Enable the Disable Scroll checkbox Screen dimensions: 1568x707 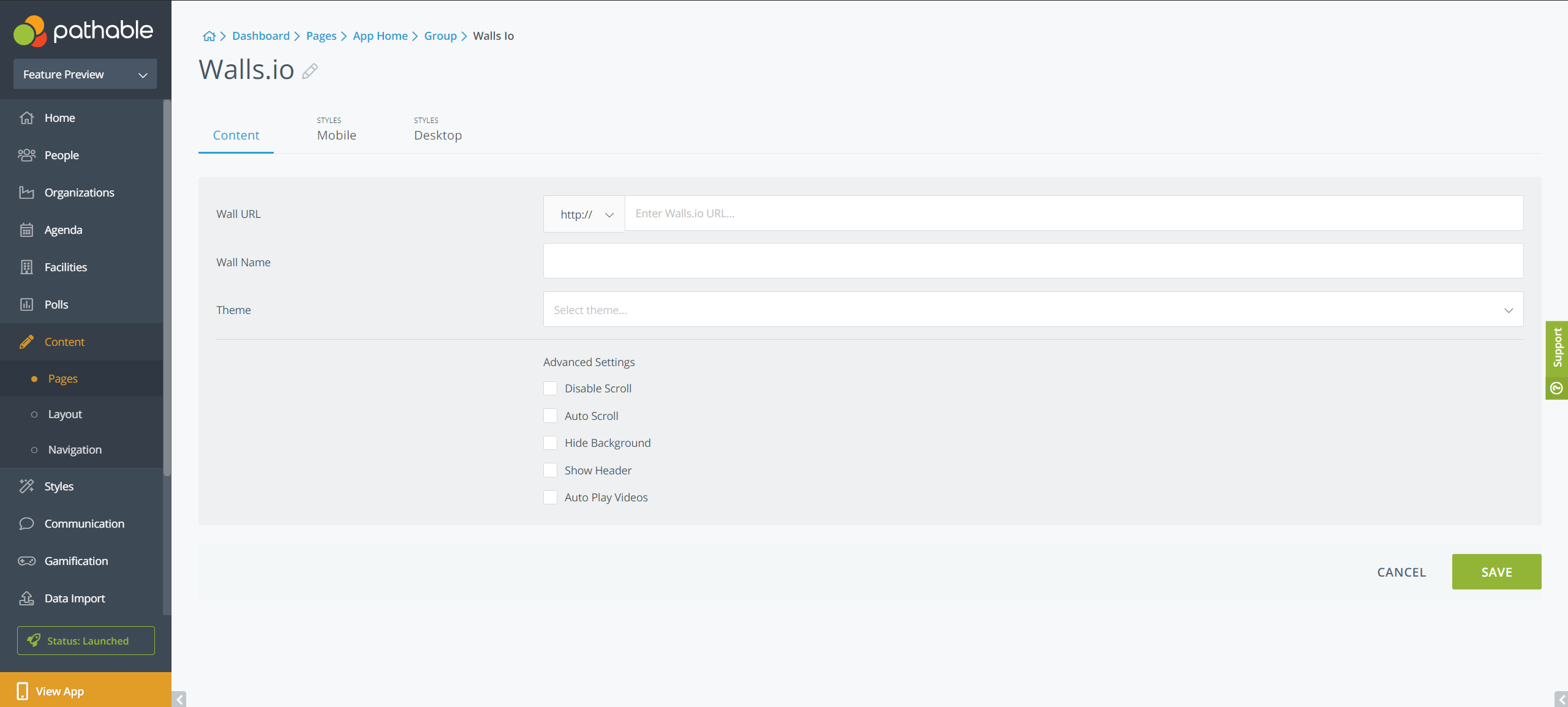(x=550, y=389)
